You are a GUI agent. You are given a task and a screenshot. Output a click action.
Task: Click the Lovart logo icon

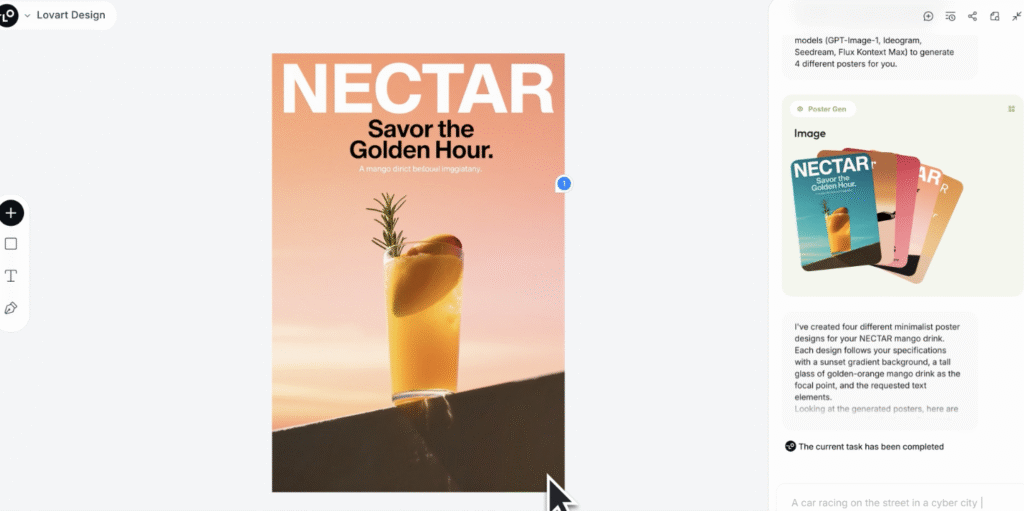[x=8, y=15]
